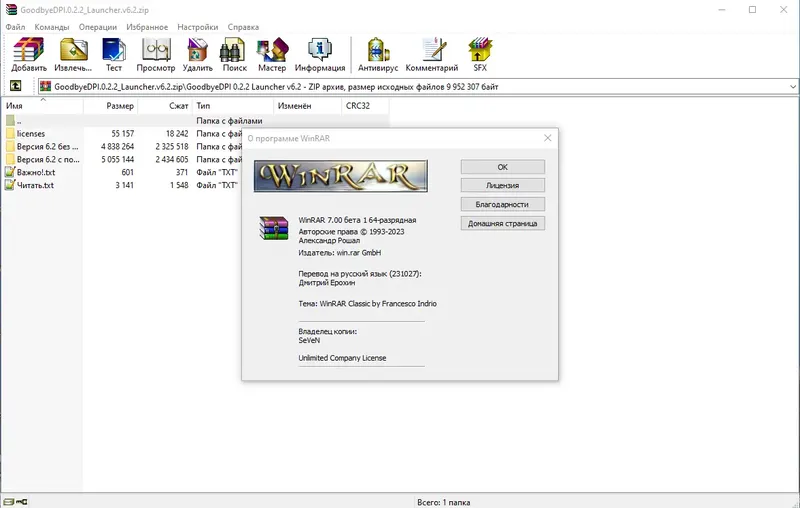
Task: Click the packed value 18 242
Action: pyautogui.click(x=177, y=134)
